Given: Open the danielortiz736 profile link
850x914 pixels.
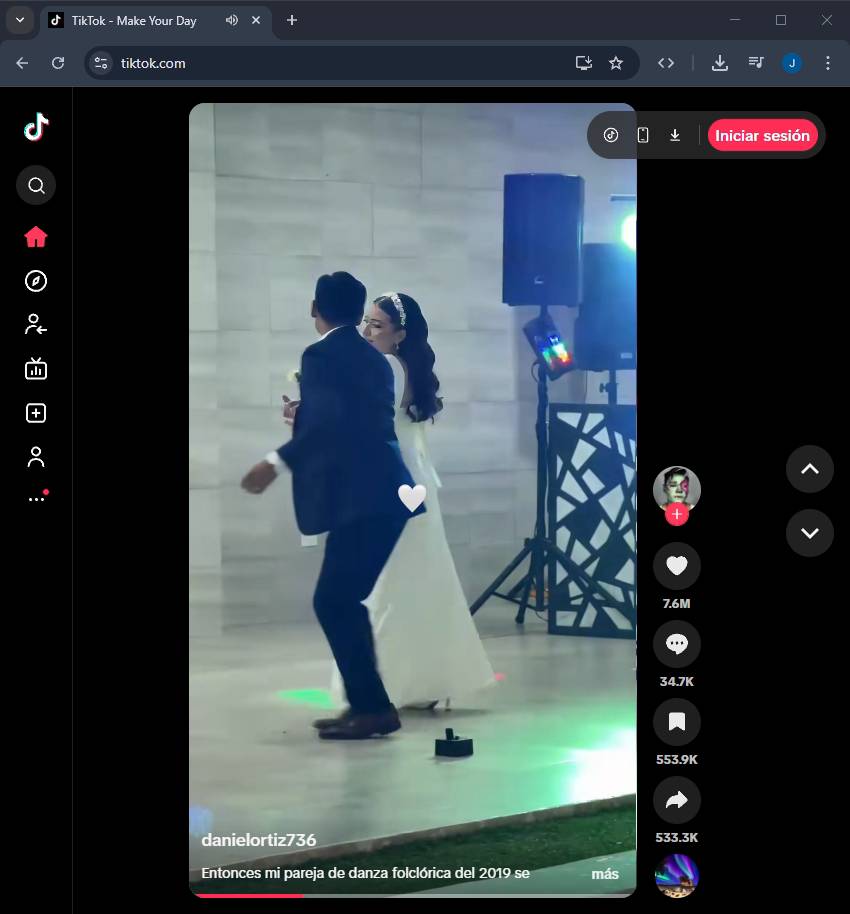Looking at the screenshot, I should [258, 841].
